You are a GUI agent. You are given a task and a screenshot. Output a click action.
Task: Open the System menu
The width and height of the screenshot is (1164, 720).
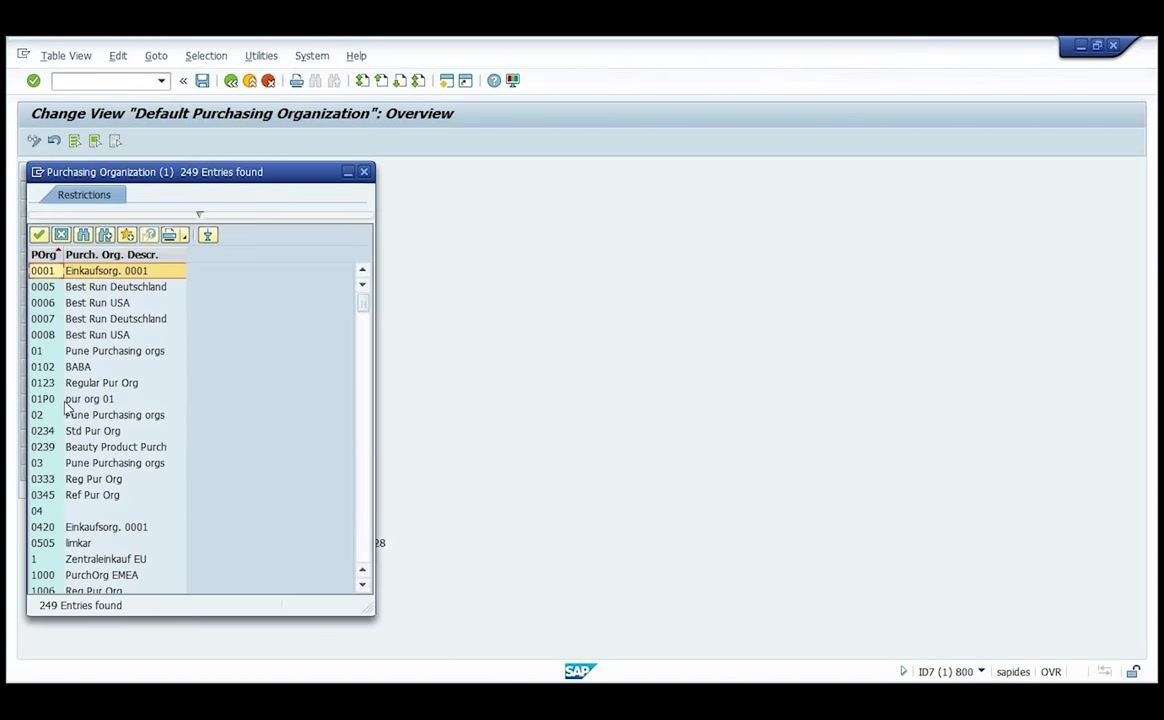[312, 56]
